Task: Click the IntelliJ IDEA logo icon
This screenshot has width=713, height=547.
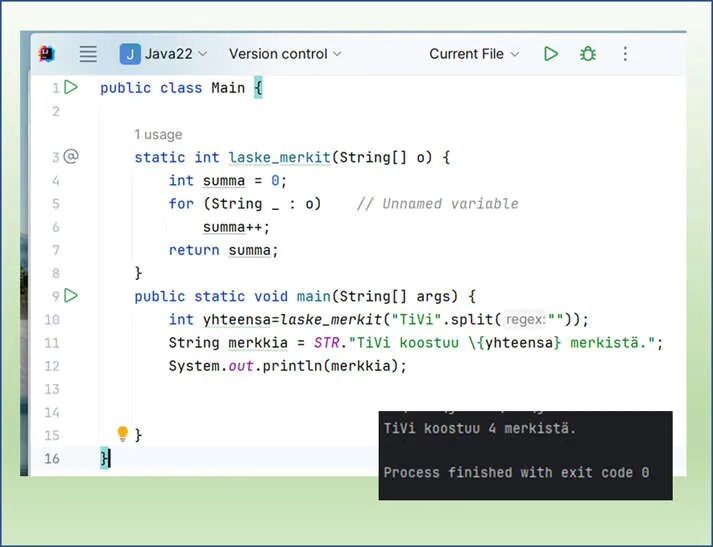Action: [x=47, y=54]
